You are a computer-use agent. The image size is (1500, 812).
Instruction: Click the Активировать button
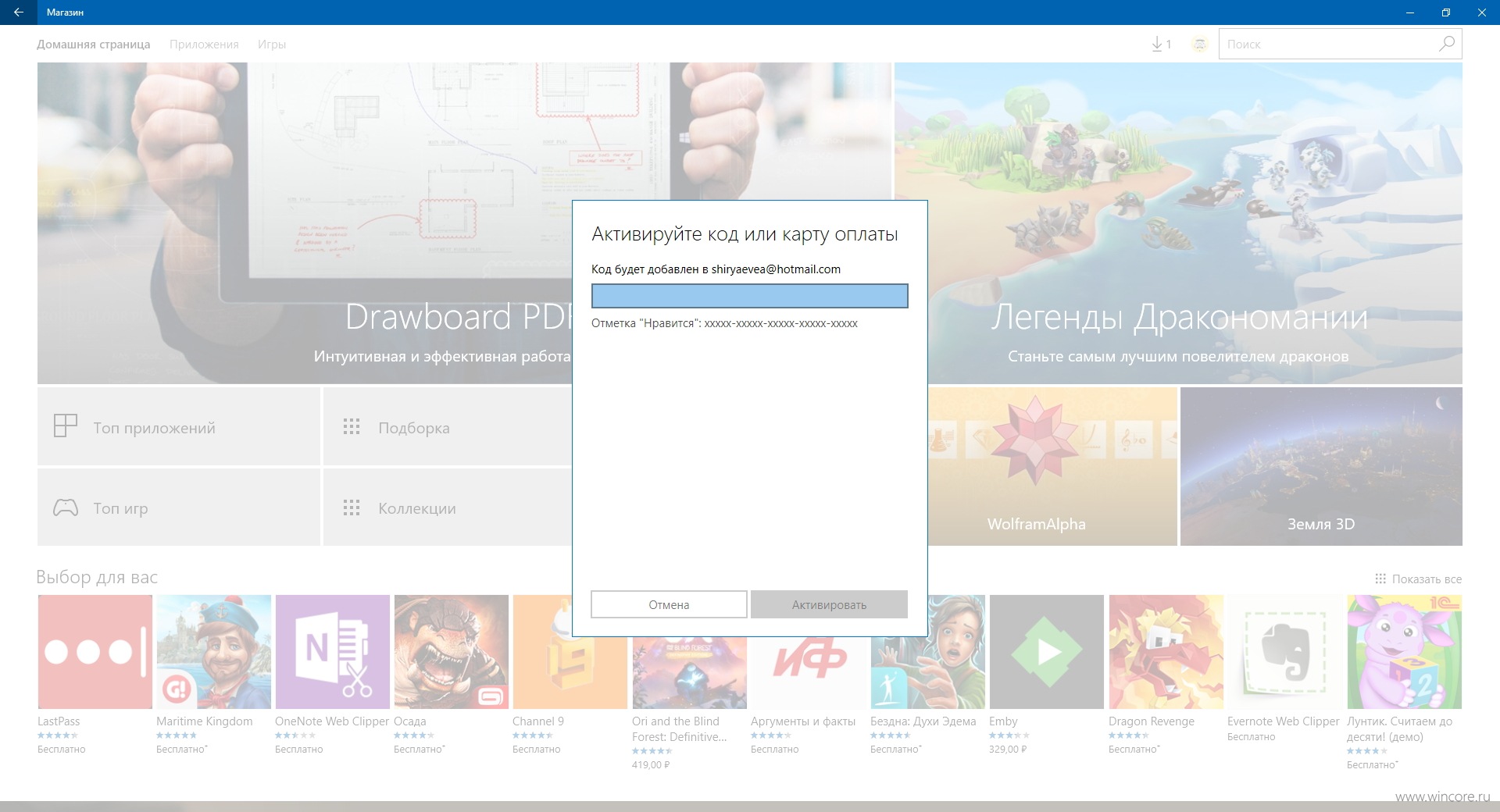coord(829,604)
